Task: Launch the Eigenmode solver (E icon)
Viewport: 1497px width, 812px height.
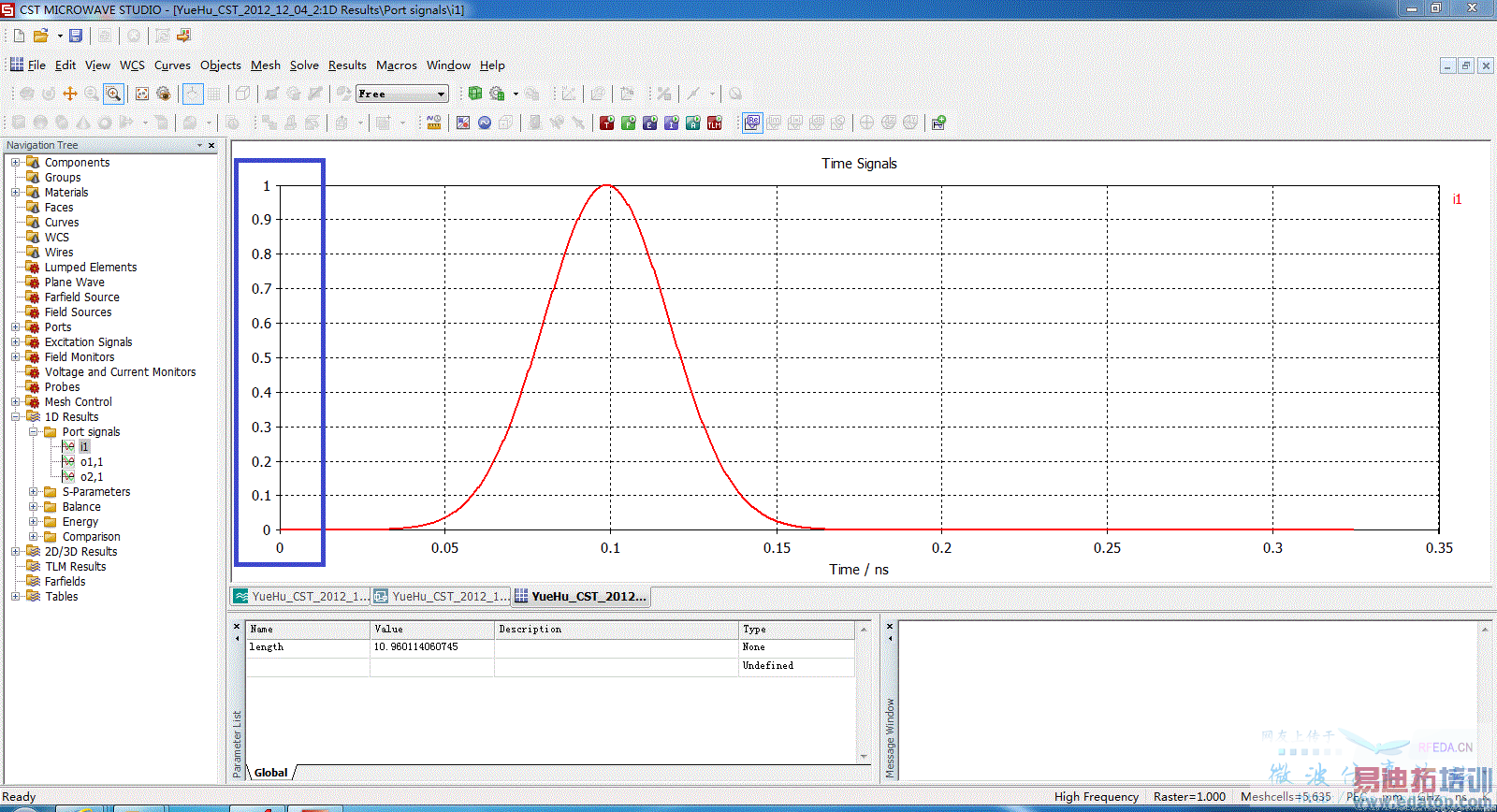Action: pyautogui.click(x=650, y=123)
